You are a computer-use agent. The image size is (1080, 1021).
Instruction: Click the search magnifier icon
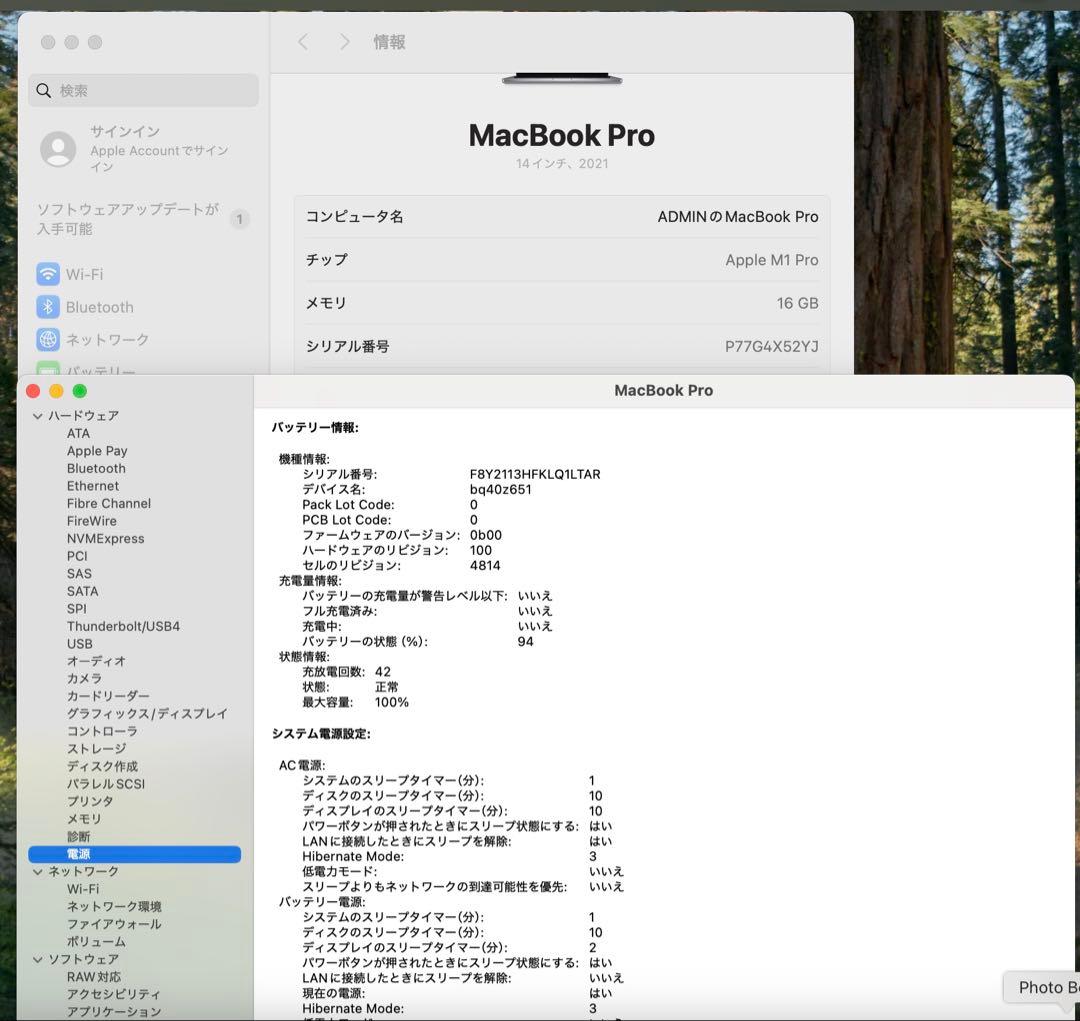tap(44, 90)
